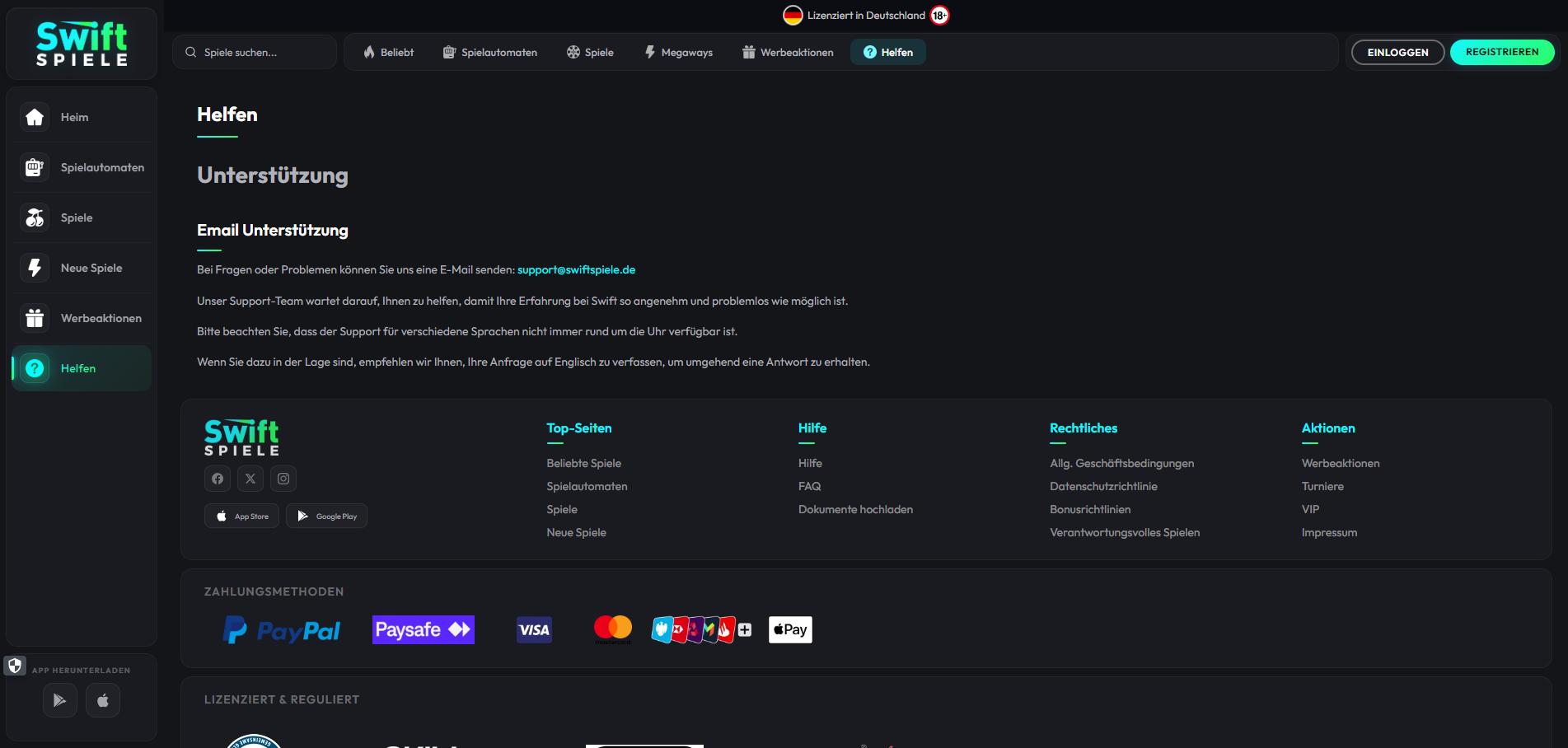Open the support@swiftspiele.de email link
1568x748 pixels.
pos(576,269)
